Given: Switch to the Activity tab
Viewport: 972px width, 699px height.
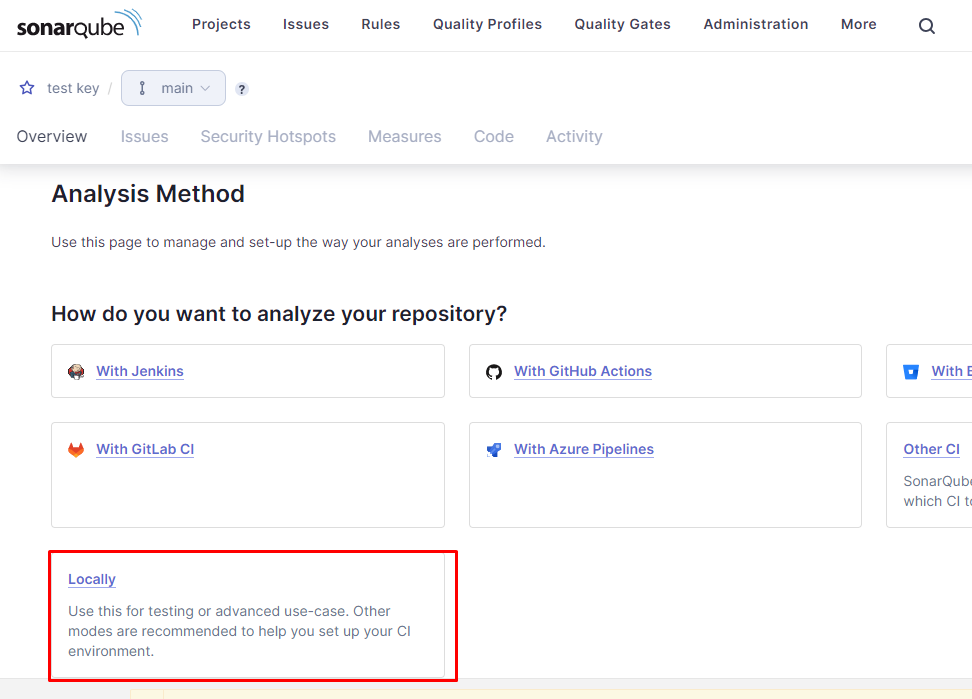Looking at the screenshot, I should point(574,136).
